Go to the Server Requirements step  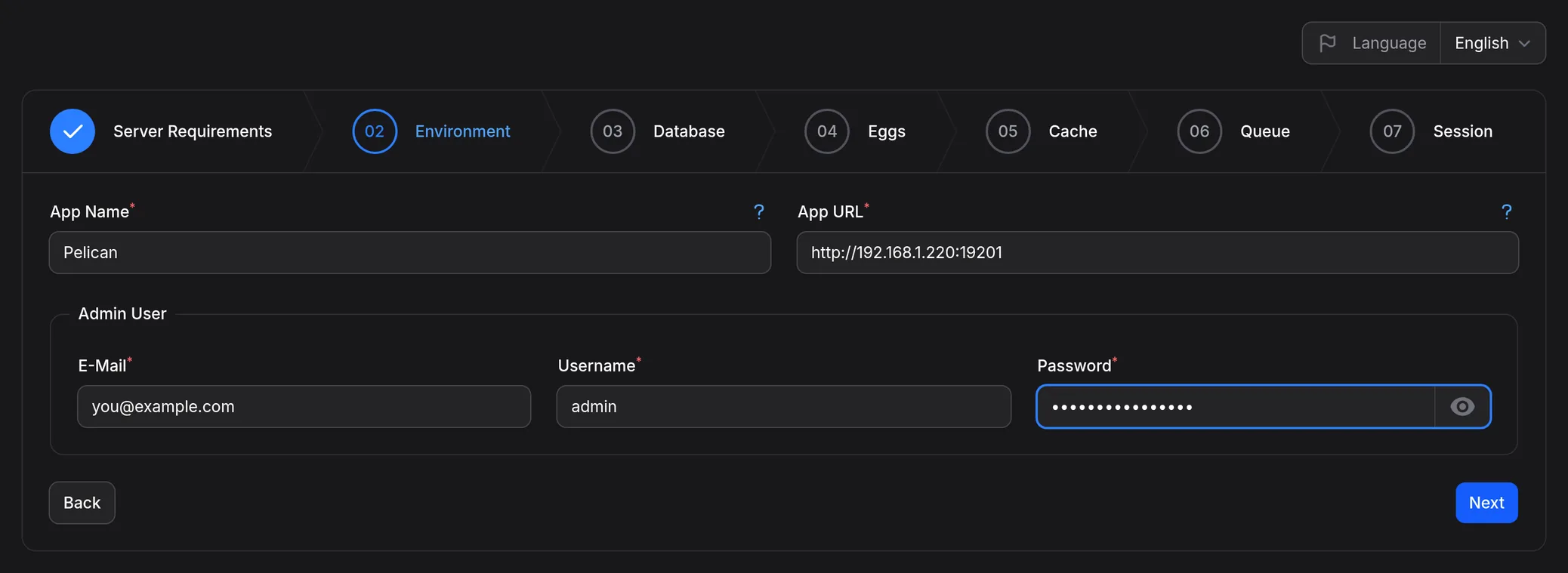[x=193, y=131]
